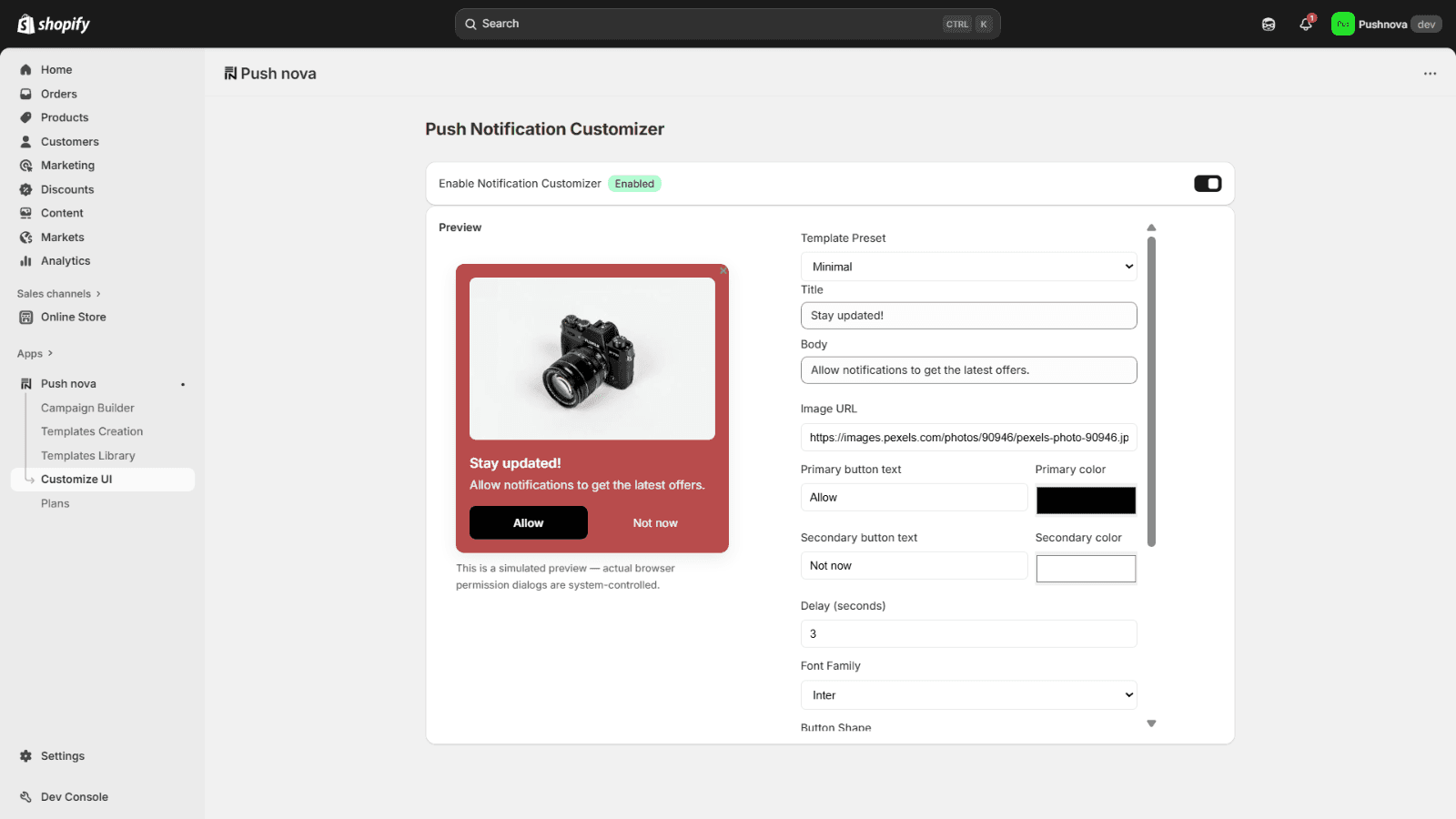
Task: Click the Allow button in the preview
Action: tap(528, 522)
